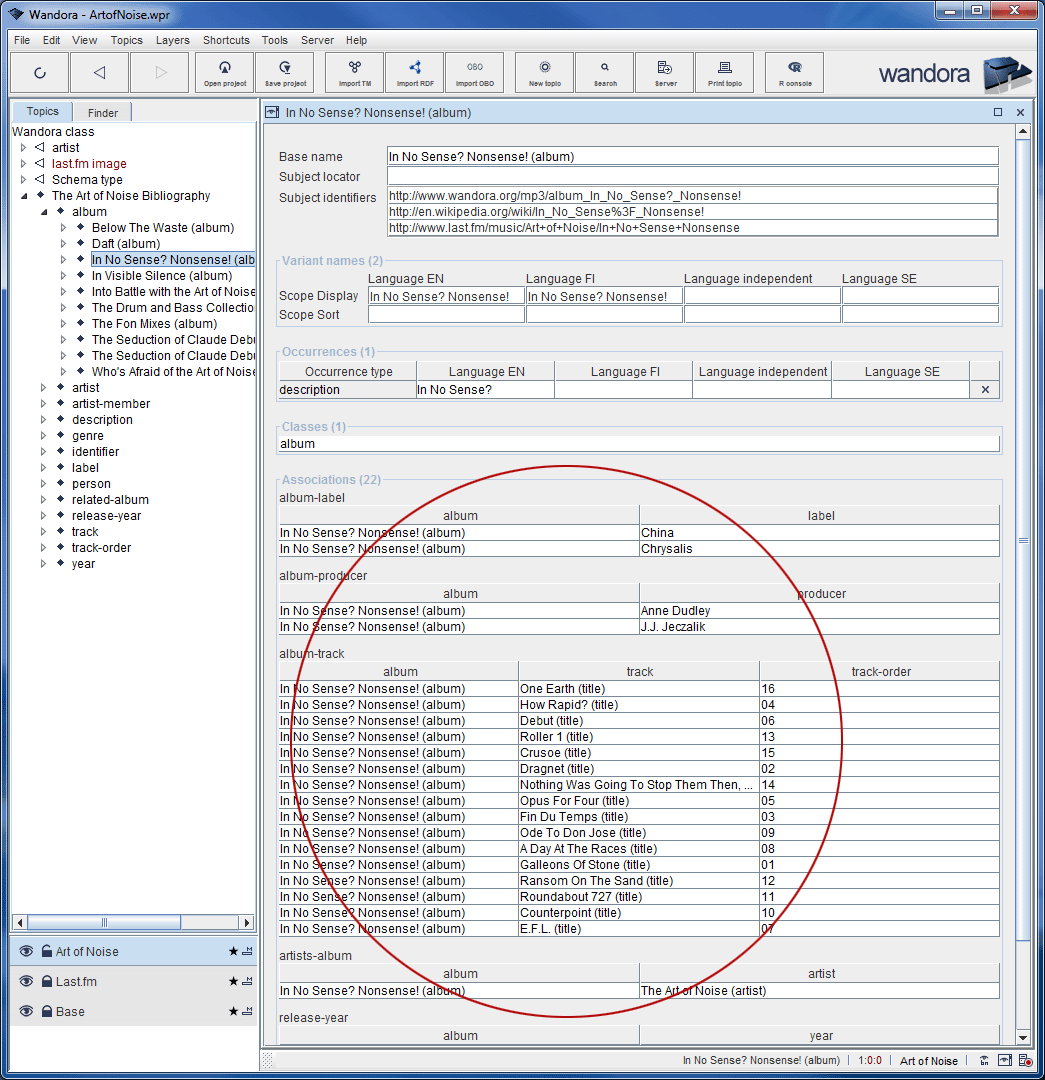Click the Anne Dudley producer link
The image size is (1045, 1080).
pos(675,611)
